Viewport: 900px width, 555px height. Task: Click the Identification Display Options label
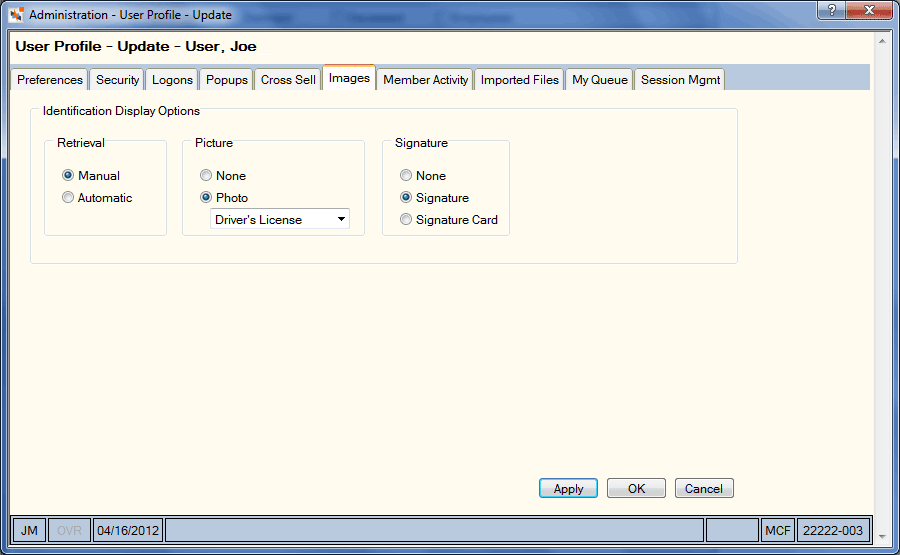pos(121,111)
